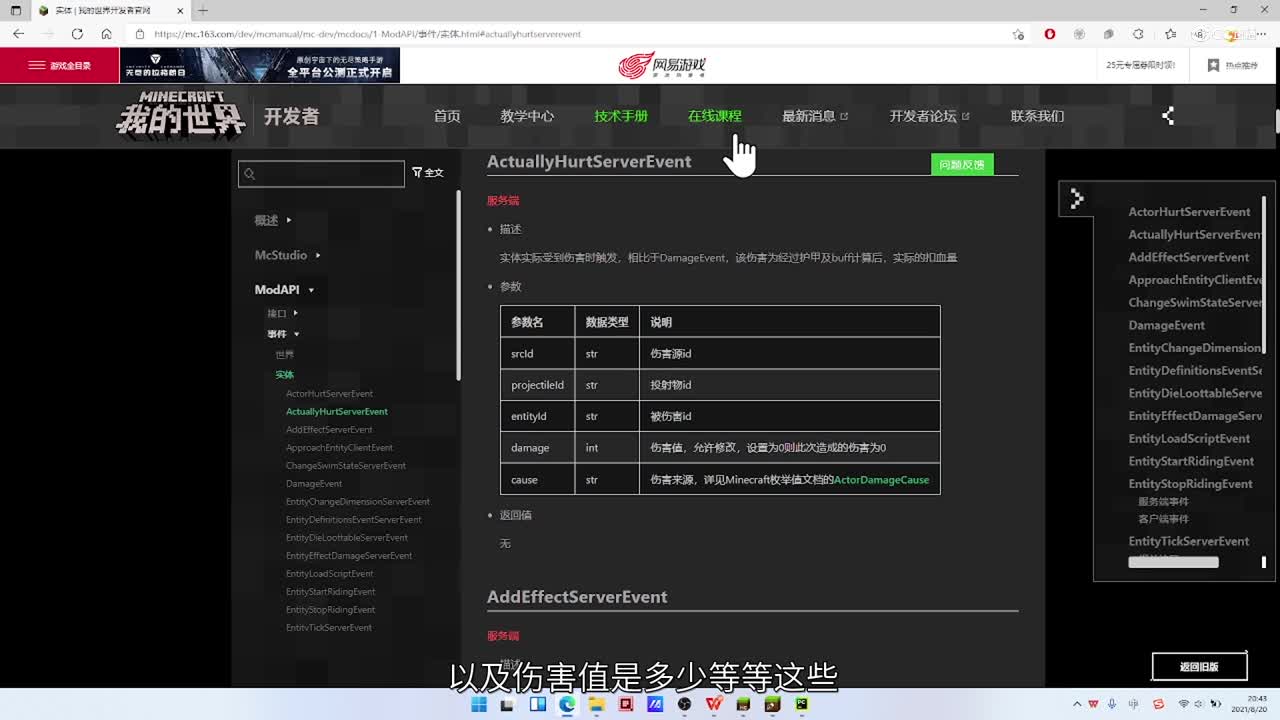Go back using the browser back arrow
This screenshot has height=720, width=1280.
click(x=18, y=34)
